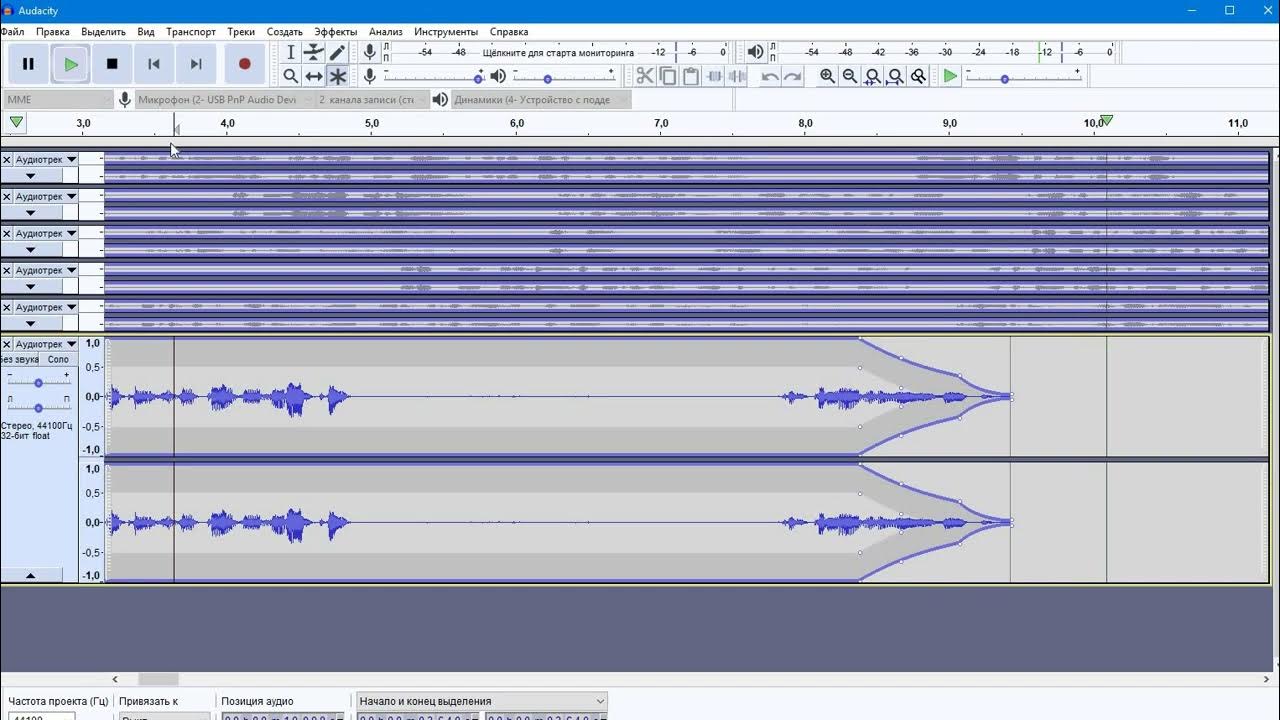This screenshot has height=720, width=1280.
Task: Open the Эффекты menu
Action: (x=335, y=32)
